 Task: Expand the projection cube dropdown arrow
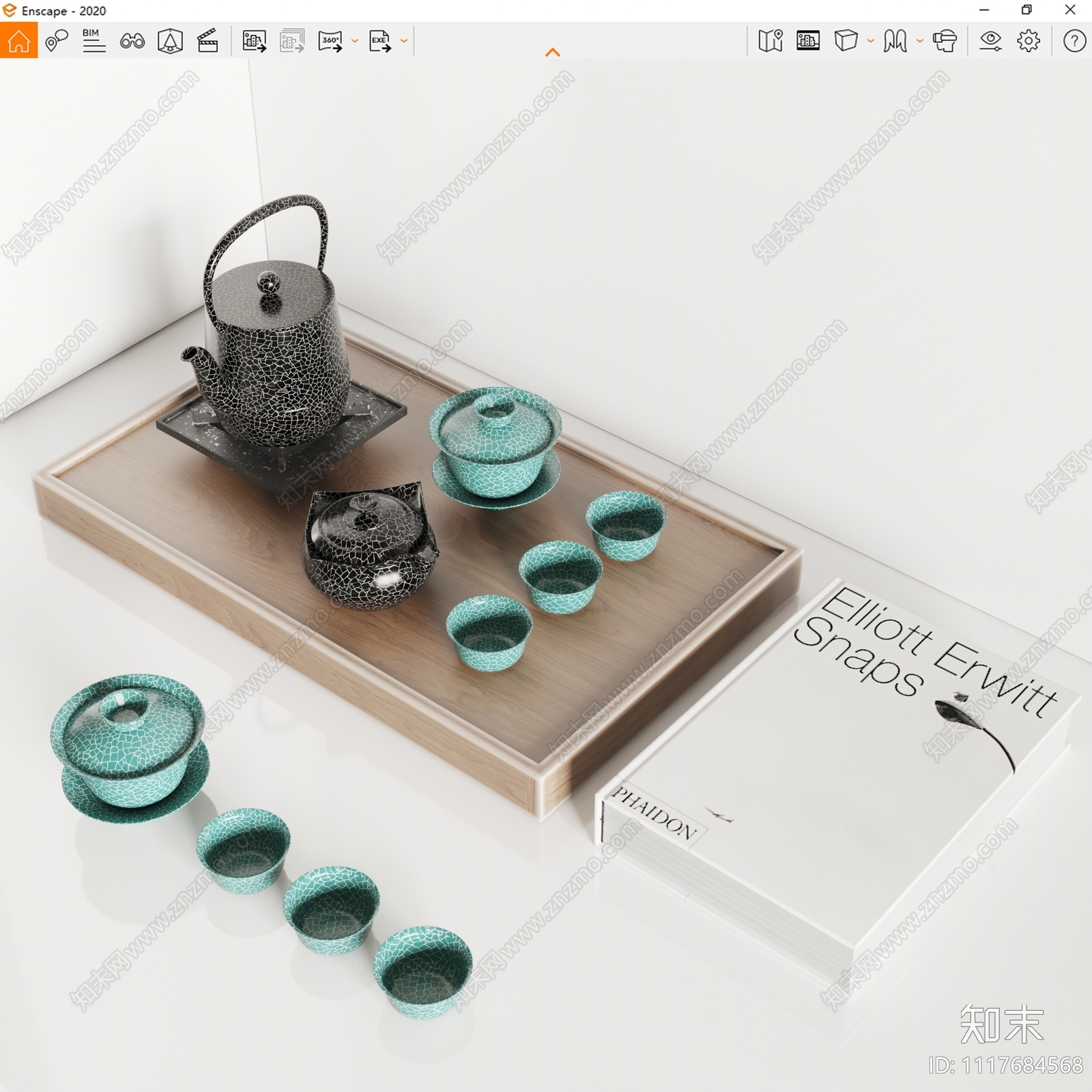pos(871,41)
